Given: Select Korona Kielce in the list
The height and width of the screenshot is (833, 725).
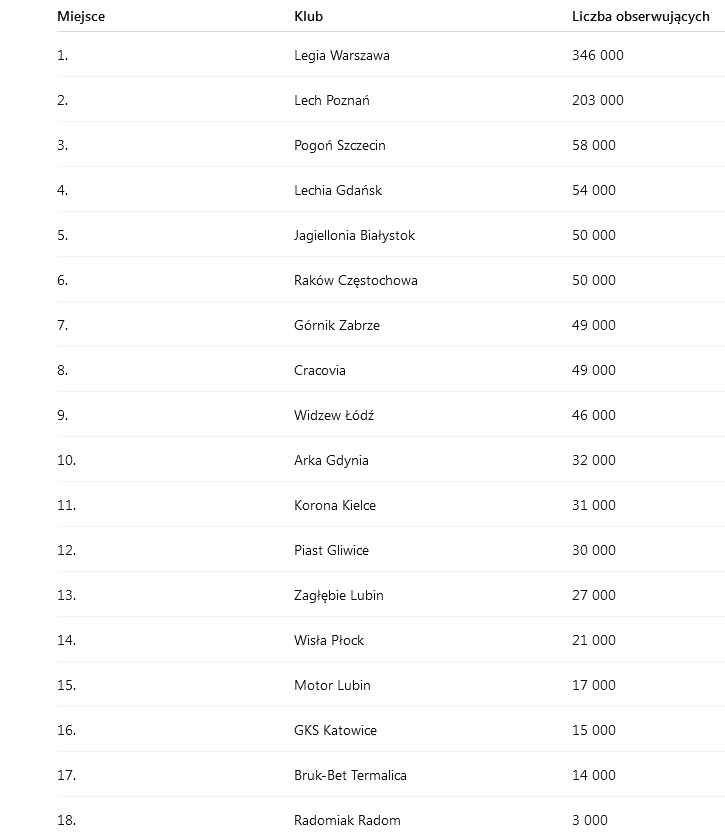Looking at the screenshot, I should (x=335, y=506).
